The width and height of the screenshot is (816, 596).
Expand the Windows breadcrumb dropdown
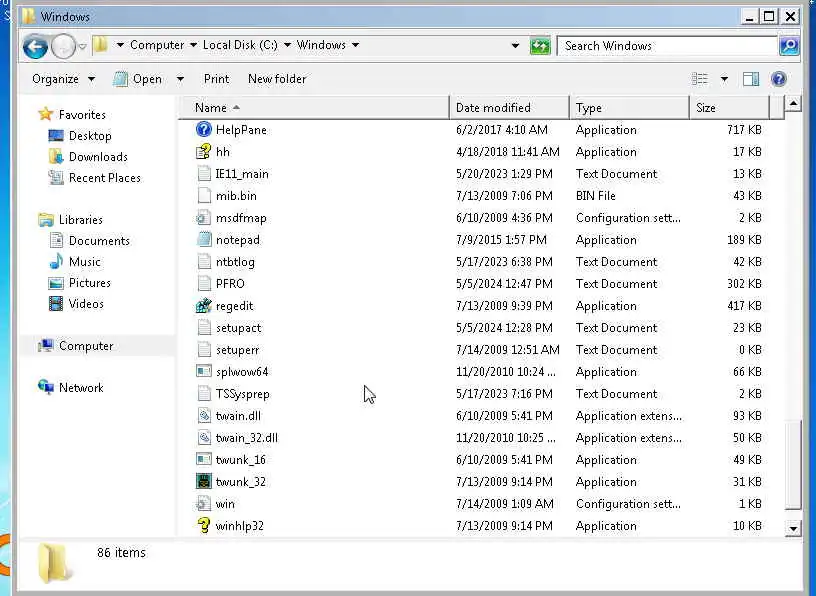(355, 45)
